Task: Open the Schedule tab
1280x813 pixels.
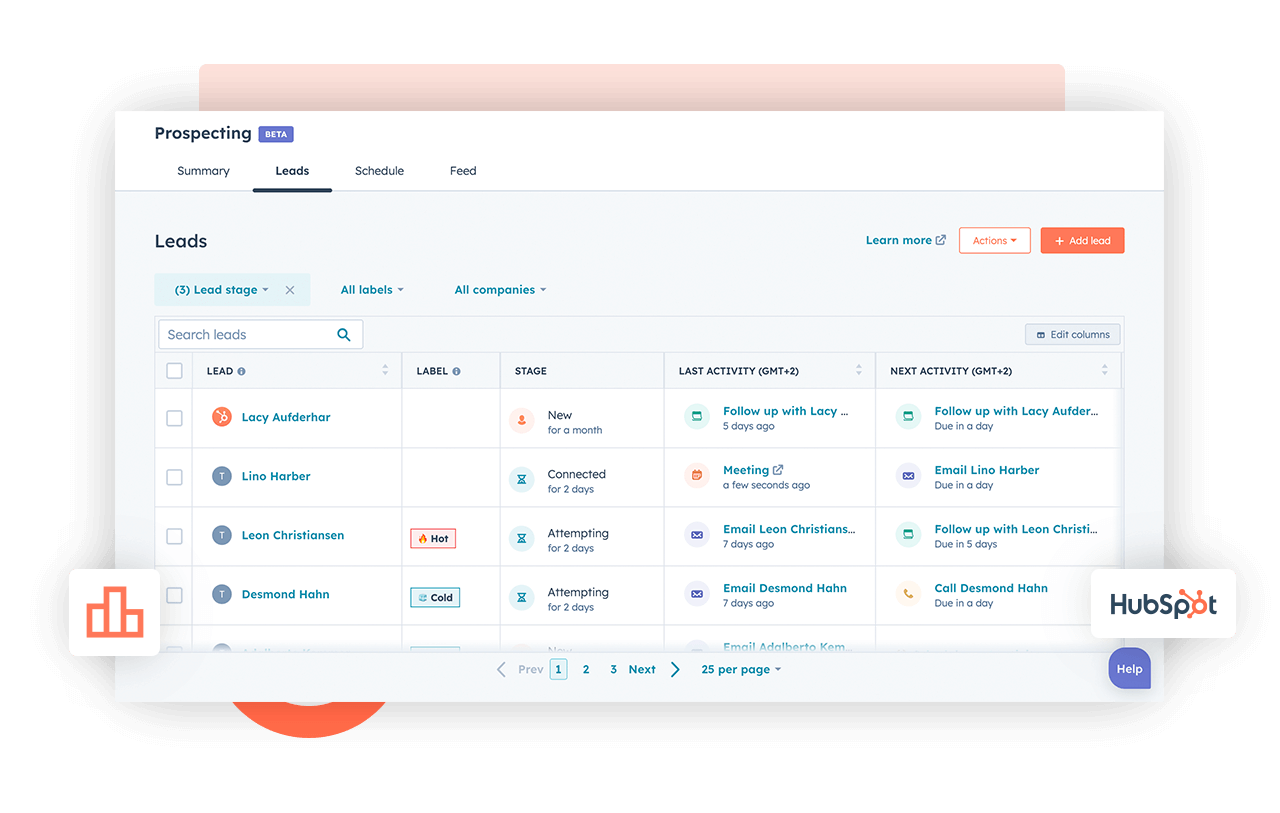Action: click(379, 171)
